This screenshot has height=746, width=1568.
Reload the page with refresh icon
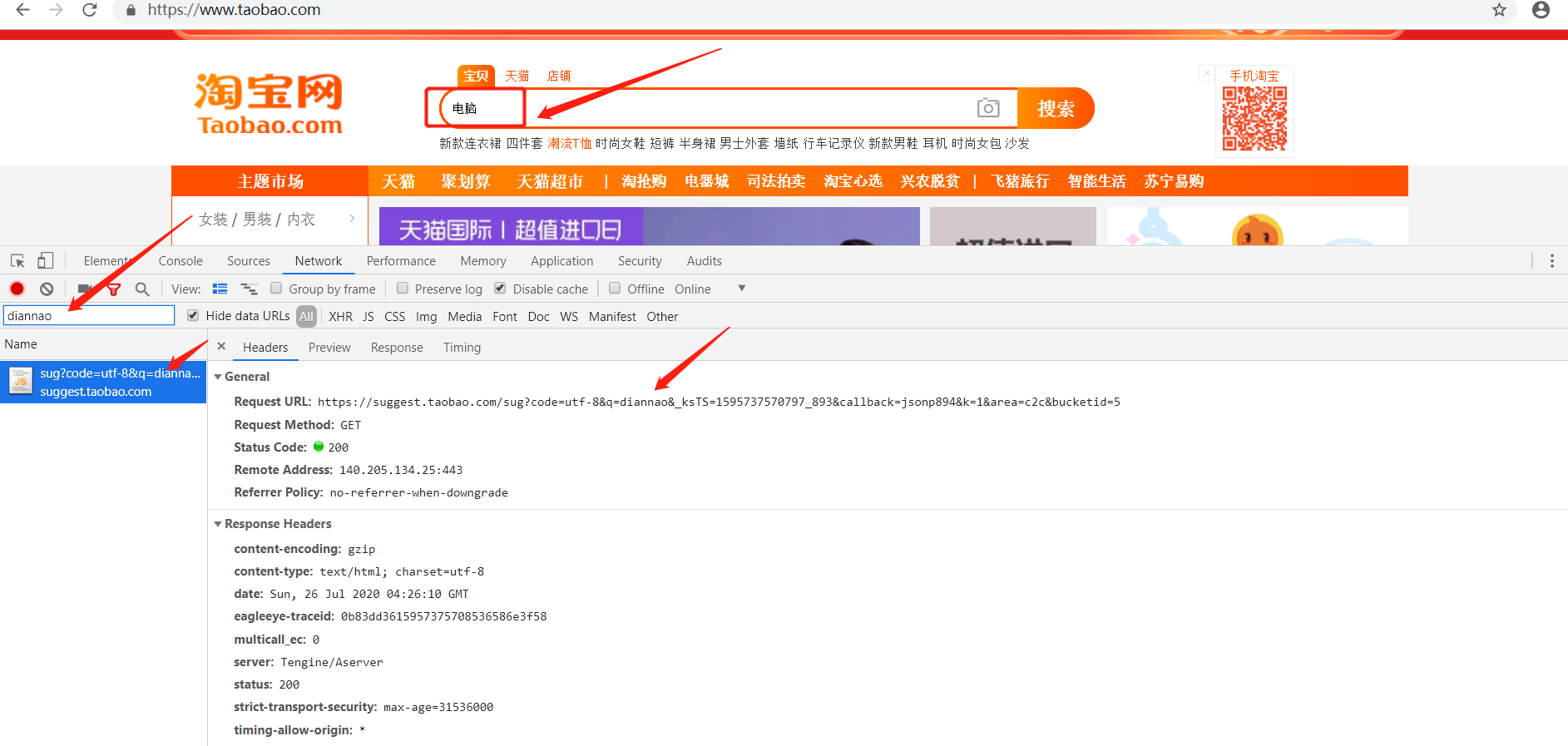90,10
